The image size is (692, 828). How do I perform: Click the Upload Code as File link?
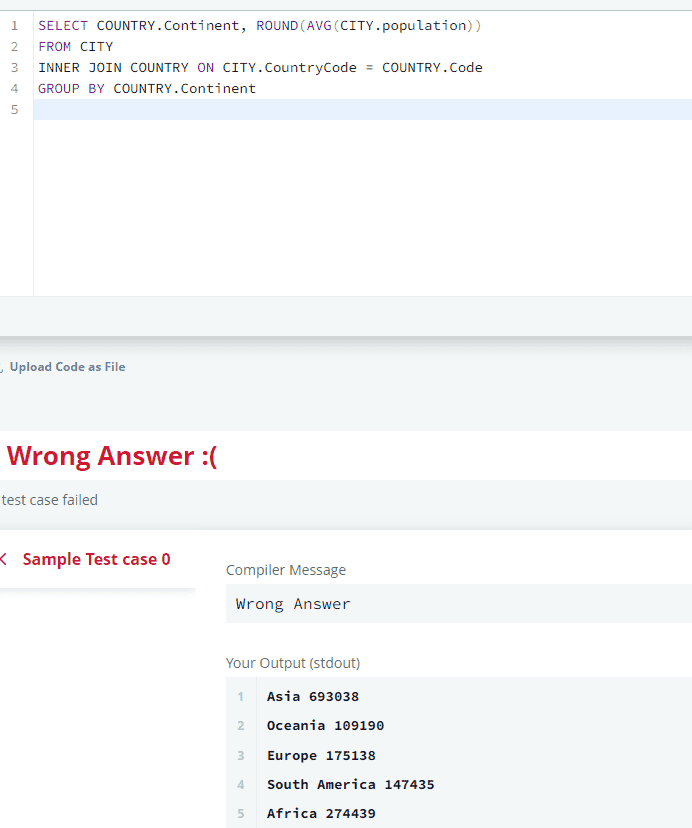pyautogui.click(x=68, y=367)
